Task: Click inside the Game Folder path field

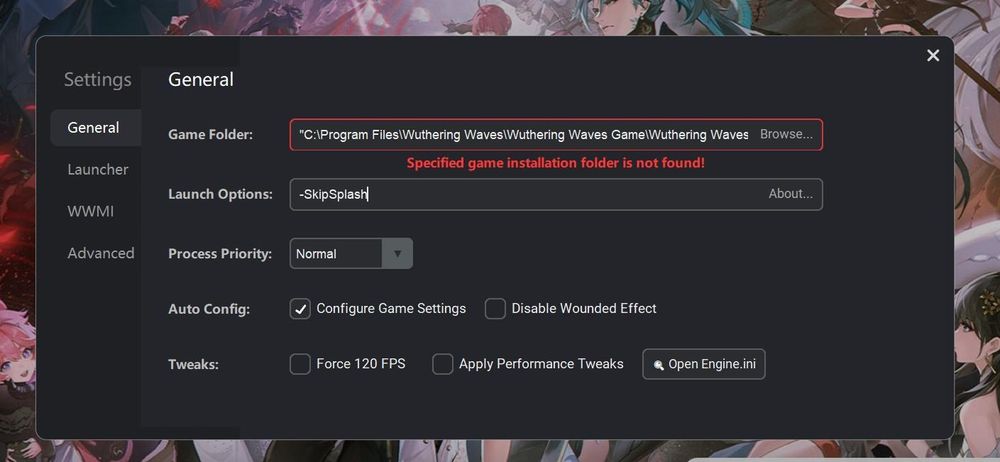Action: (x=523, y=135)
